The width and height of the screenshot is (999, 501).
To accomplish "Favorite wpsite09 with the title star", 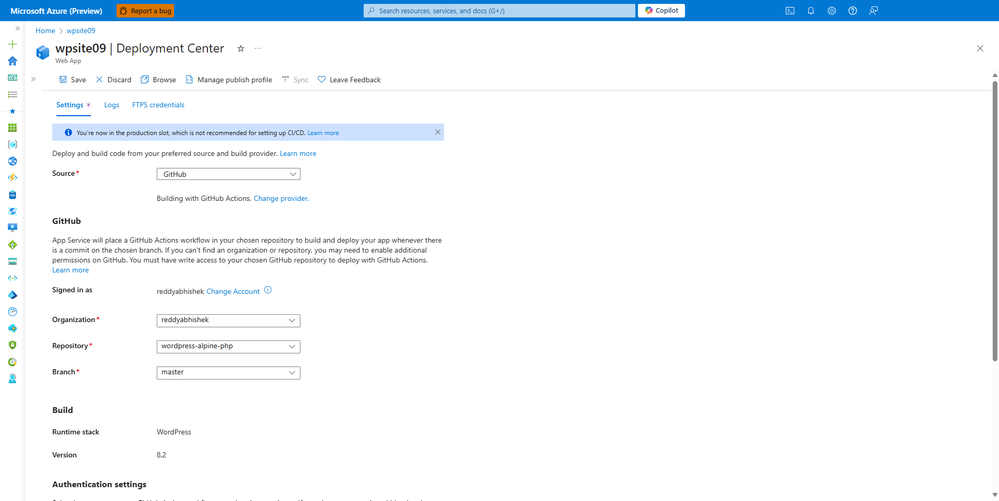I will click(x=241, y=48).
